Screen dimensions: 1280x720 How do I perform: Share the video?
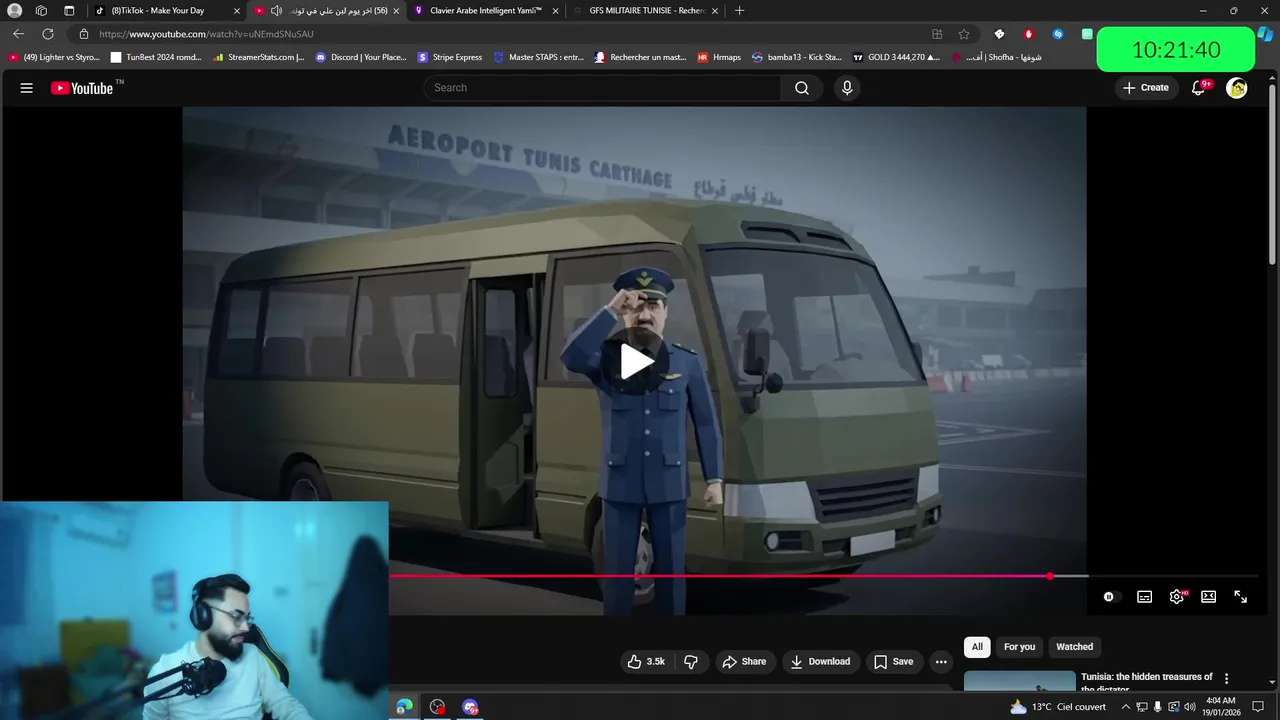point(744,662)
